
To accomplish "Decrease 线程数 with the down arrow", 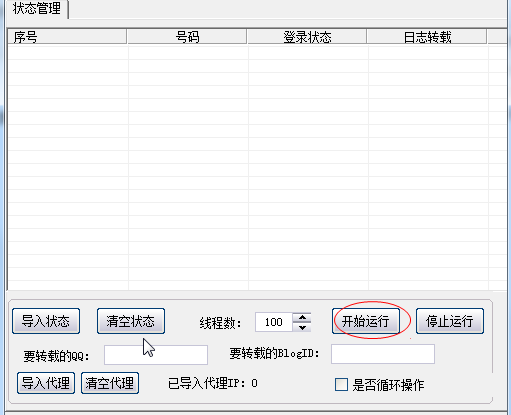I will (x=302, y=327).
